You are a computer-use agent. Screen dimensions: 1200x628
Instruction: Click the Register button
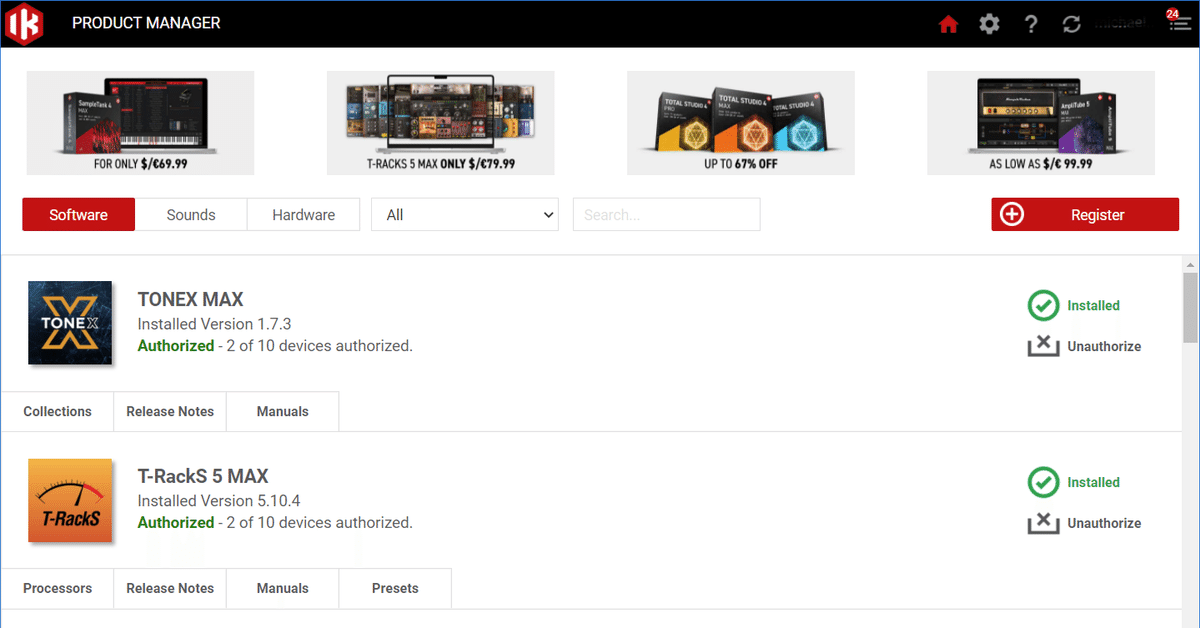pyautogui.click(x=1085, y=215)
